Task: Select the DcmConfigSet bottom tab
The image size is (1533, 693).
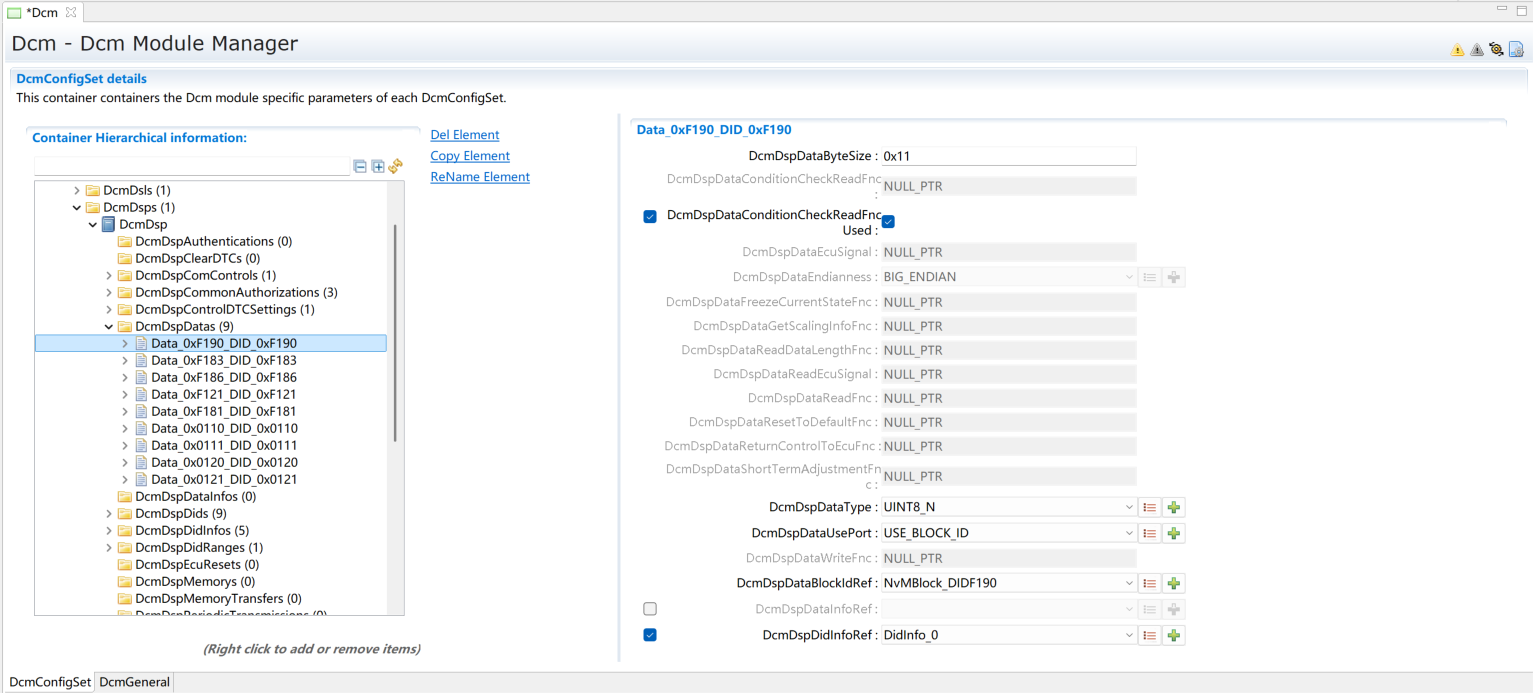Action: coord(50,682)
